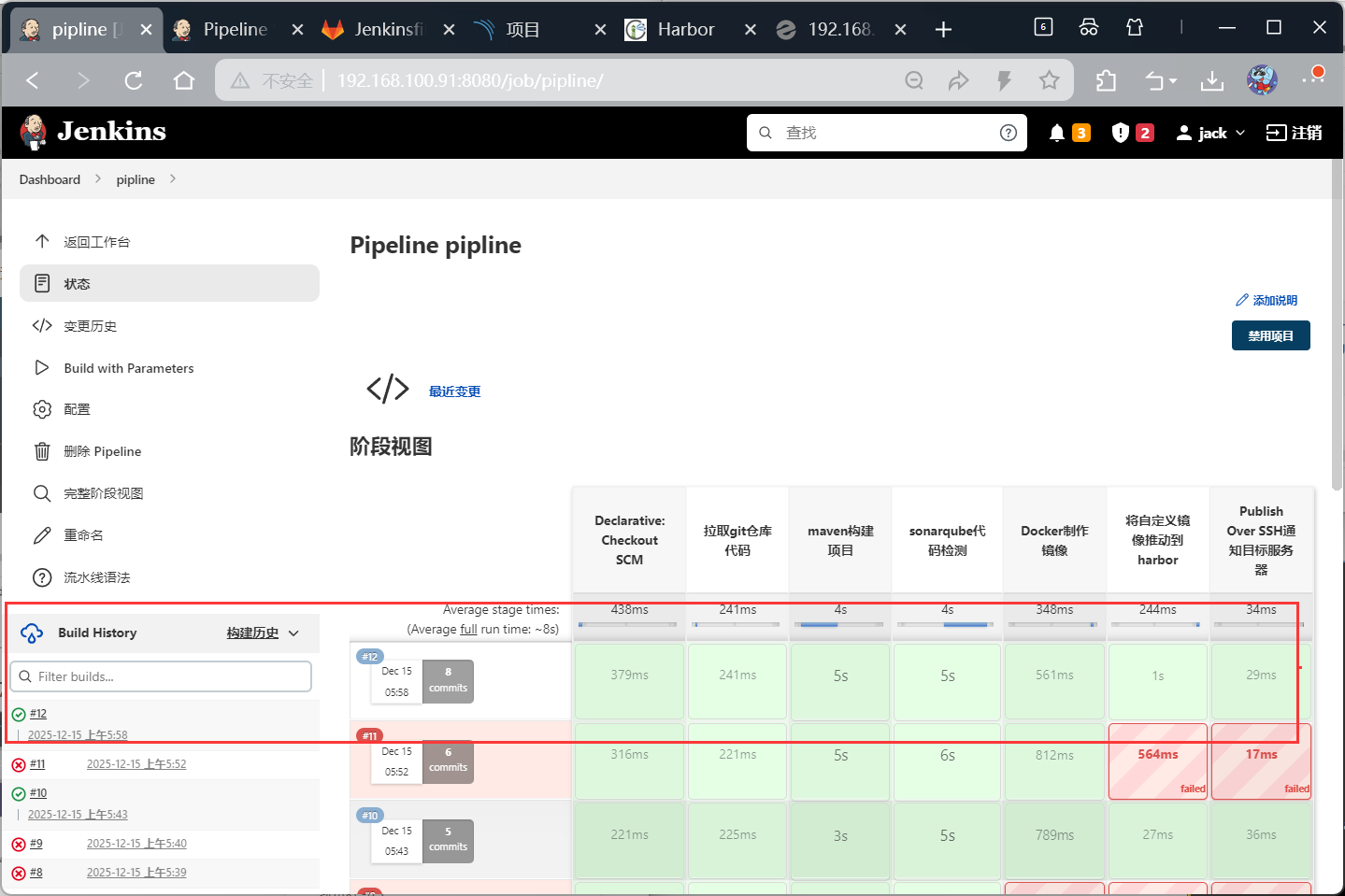The width and height of the screenshot is (1345, 896).
Task: Go to 返回工作台 in sidebar
Action: pos(169,242)
